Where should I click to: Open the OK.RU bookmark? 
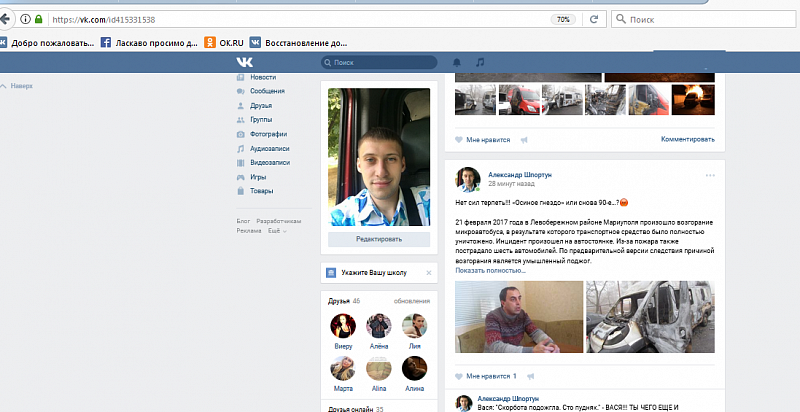[223, 43]
